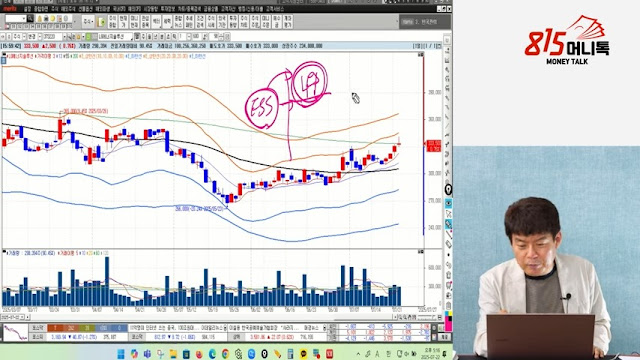Click the 코스피 index button

coord(38,337)
